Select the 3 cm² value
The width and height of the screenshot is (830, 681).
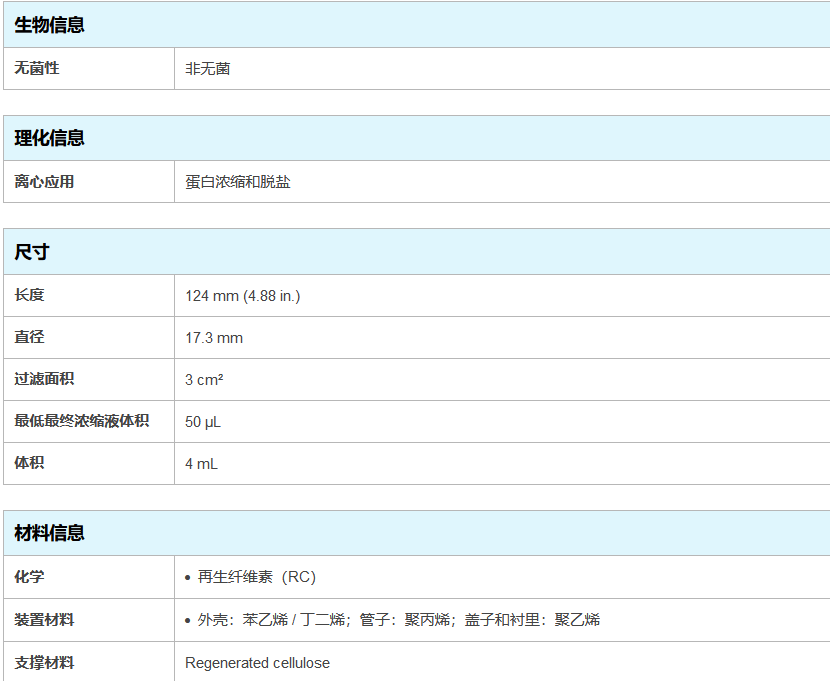pos(204,380)
